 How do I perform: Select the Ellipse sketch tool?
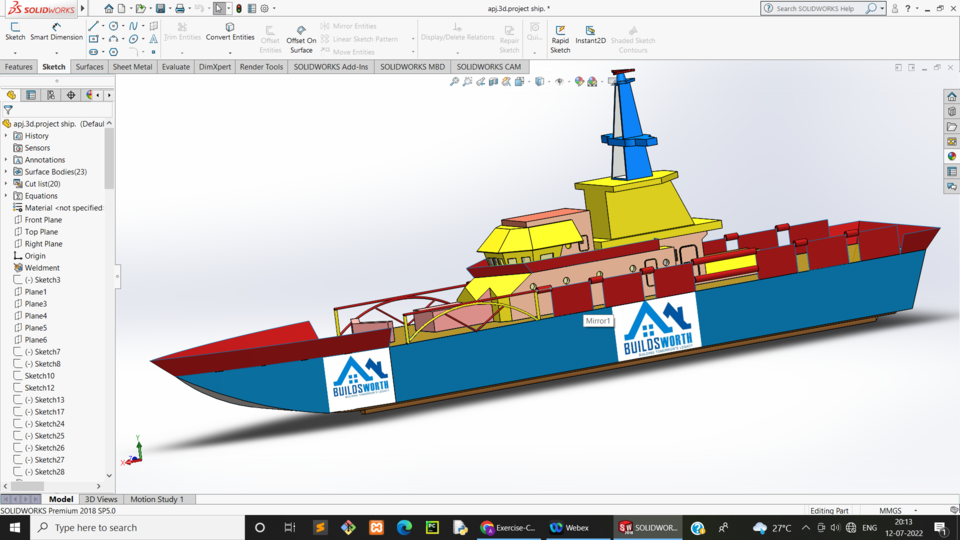133,39
